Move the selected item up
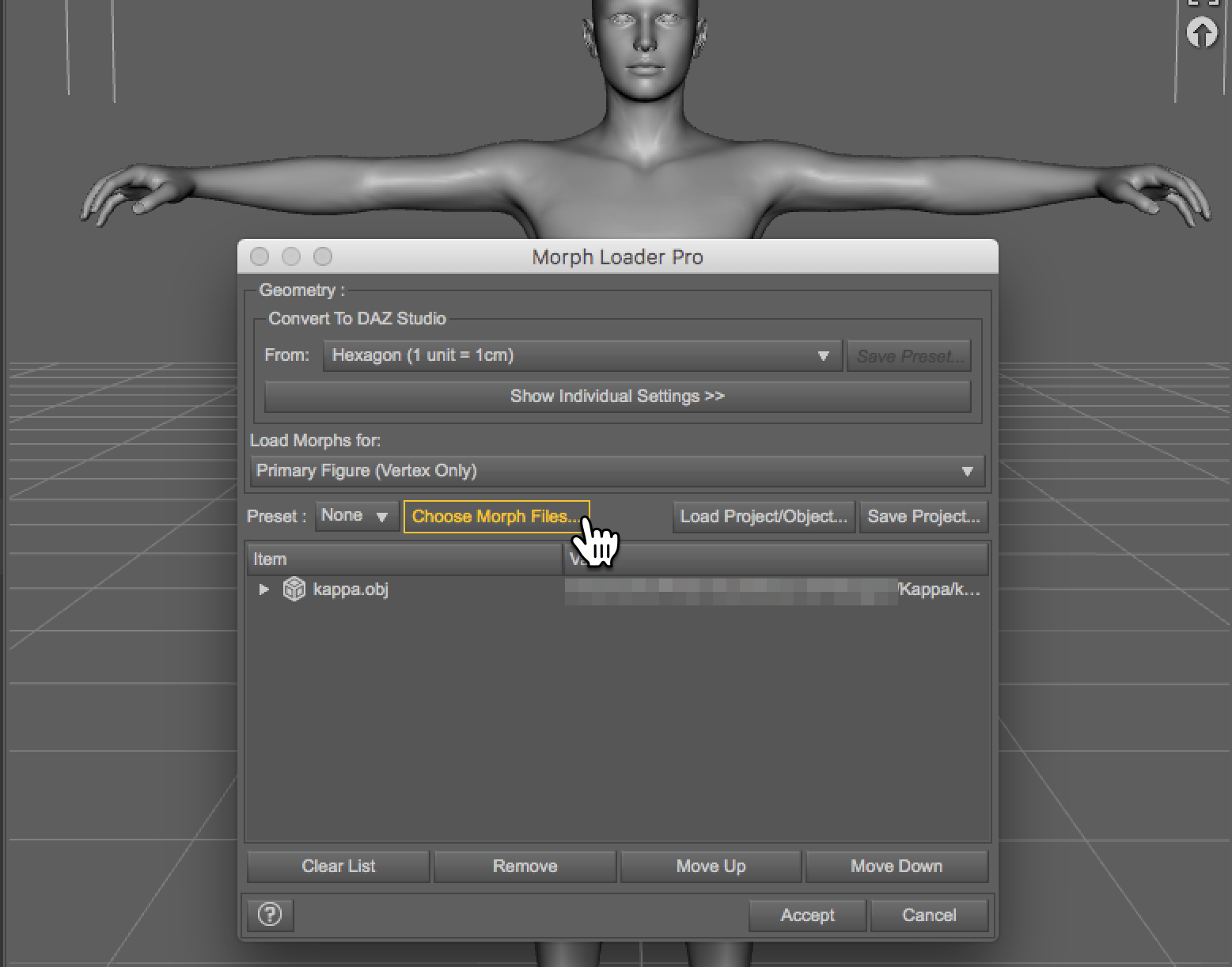This screenshot has height=967, width=1232. (x=711, y=867)
